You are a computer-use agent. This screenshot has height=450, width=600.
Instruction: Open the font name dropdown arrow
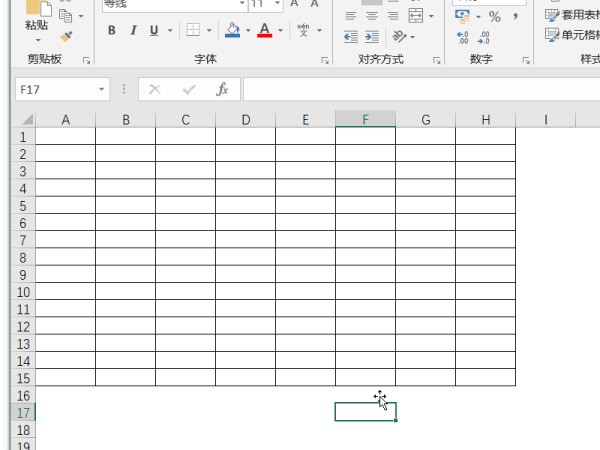[x=242, y=3]
